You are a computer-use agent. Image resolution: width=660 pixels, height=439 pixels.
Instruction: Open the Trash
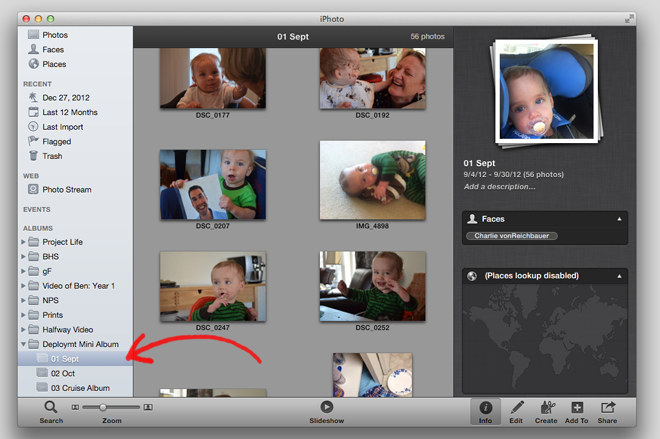[52, 156]
